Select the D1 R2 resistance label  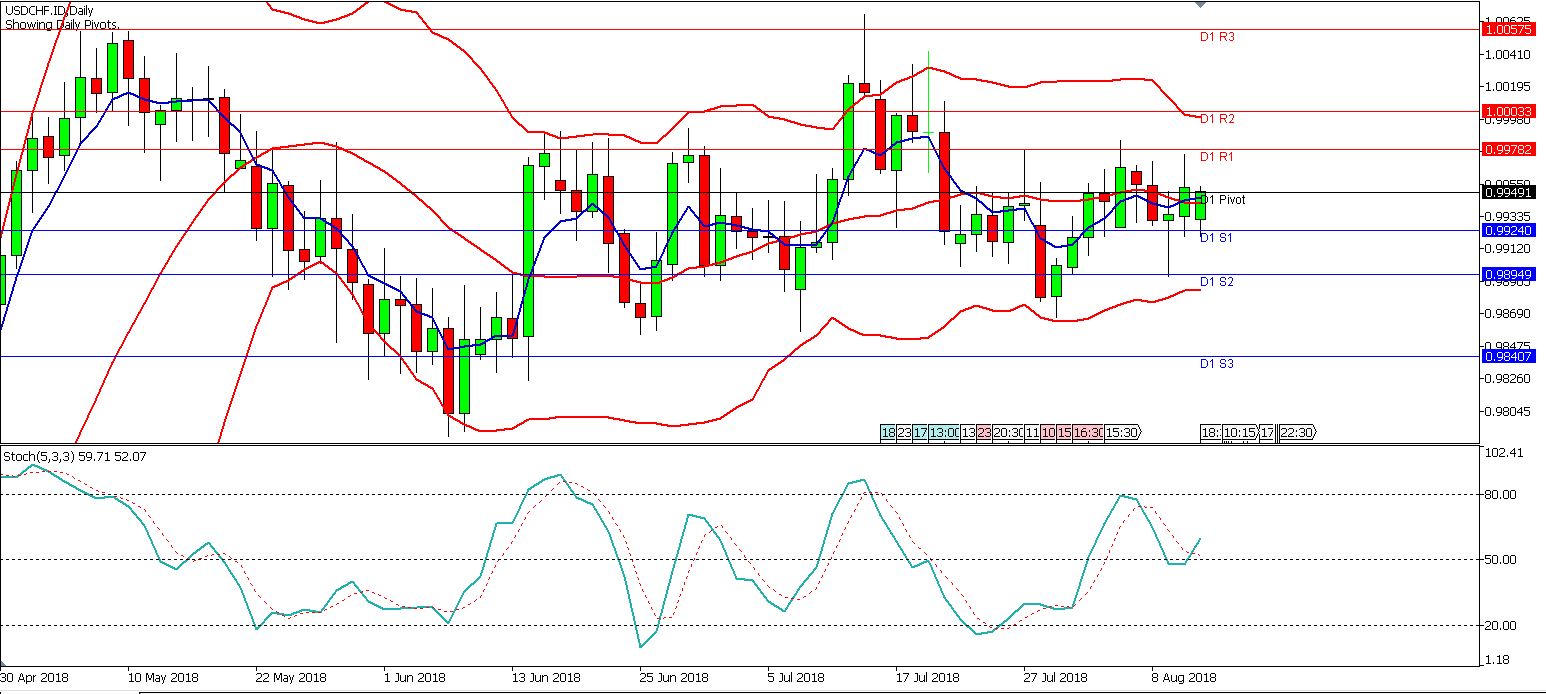tap(1217, 119)
